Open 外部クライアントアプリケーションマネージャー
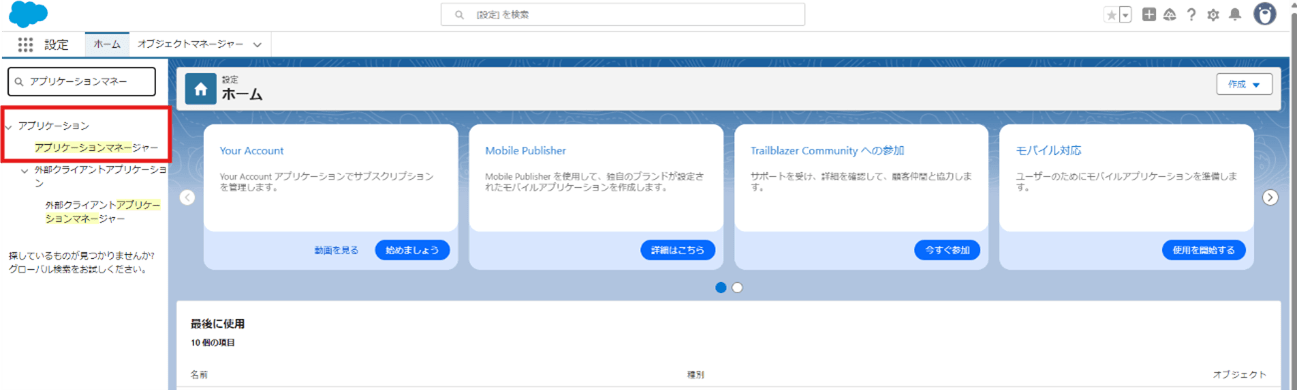The image size is (1297, 390). point(103,211)
